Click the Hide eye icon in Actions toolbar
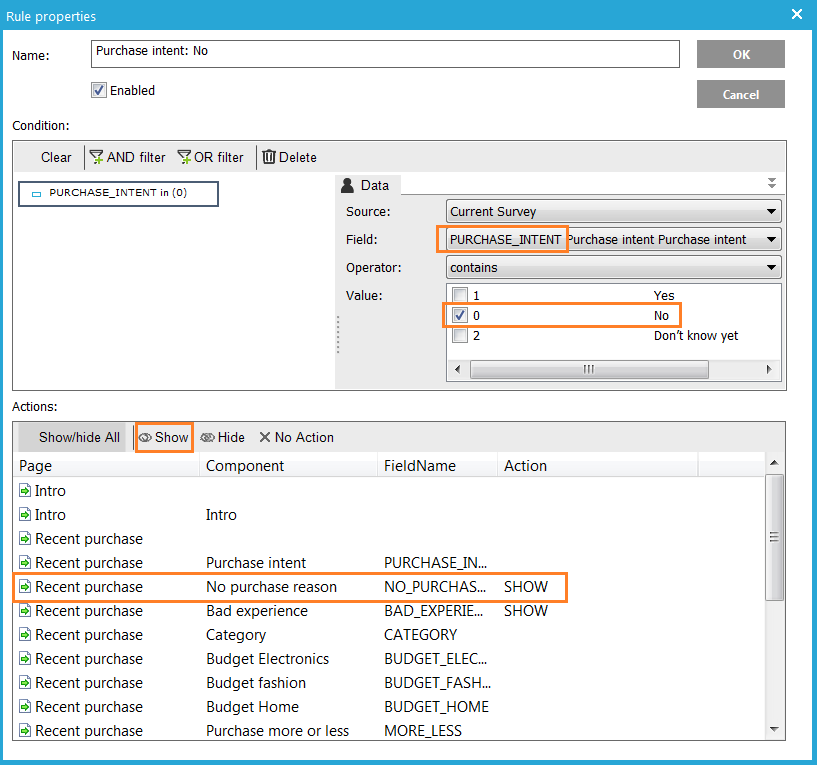 pos(208,437)
